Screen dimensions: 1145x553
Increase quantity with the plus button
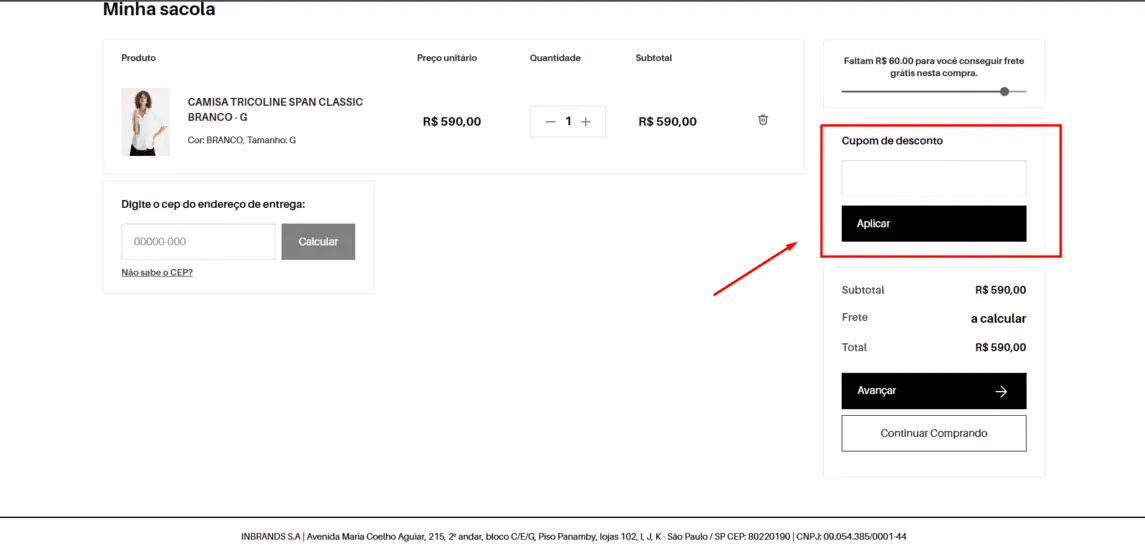[x=586, y=121]
